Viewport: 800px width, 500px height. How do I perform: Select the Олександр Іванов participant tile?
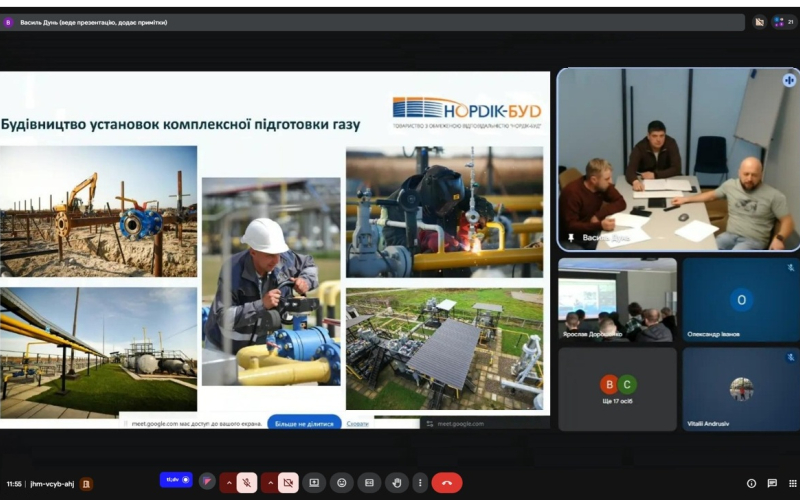pyautogui.click(x=740, y=300)
